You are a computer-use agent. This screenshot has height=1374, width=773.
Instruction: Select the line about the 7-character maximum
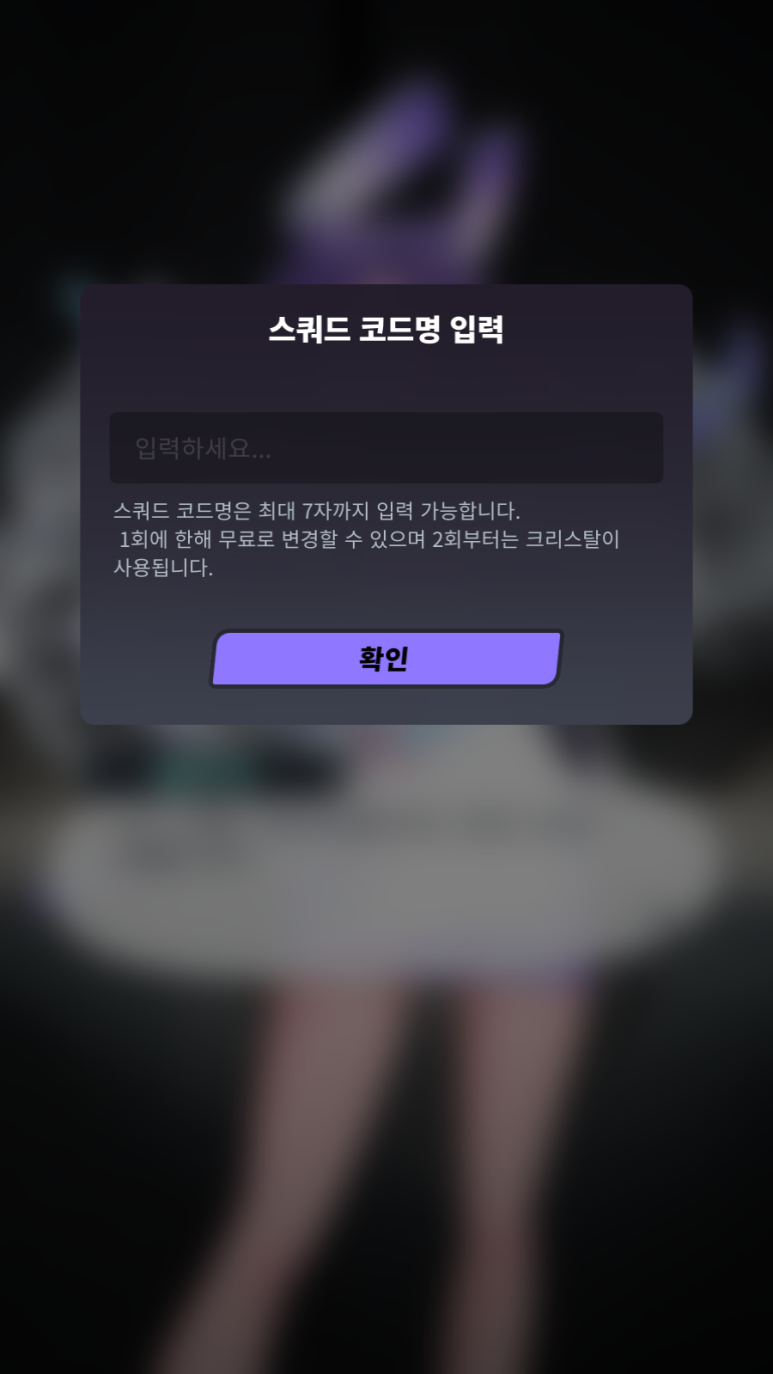[317, 511]
